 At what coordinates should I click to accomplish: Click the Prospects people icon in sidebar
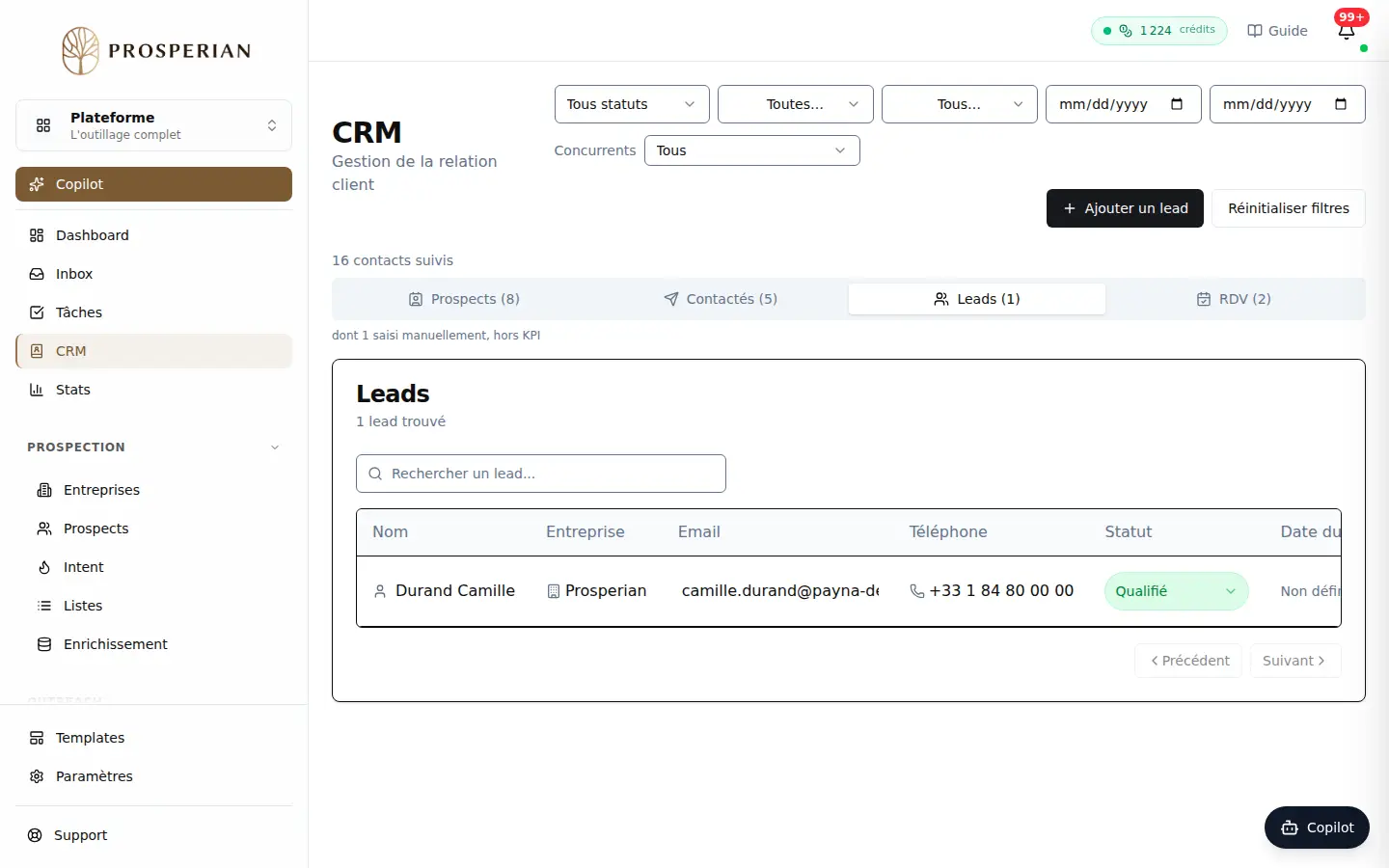[44, 529]
